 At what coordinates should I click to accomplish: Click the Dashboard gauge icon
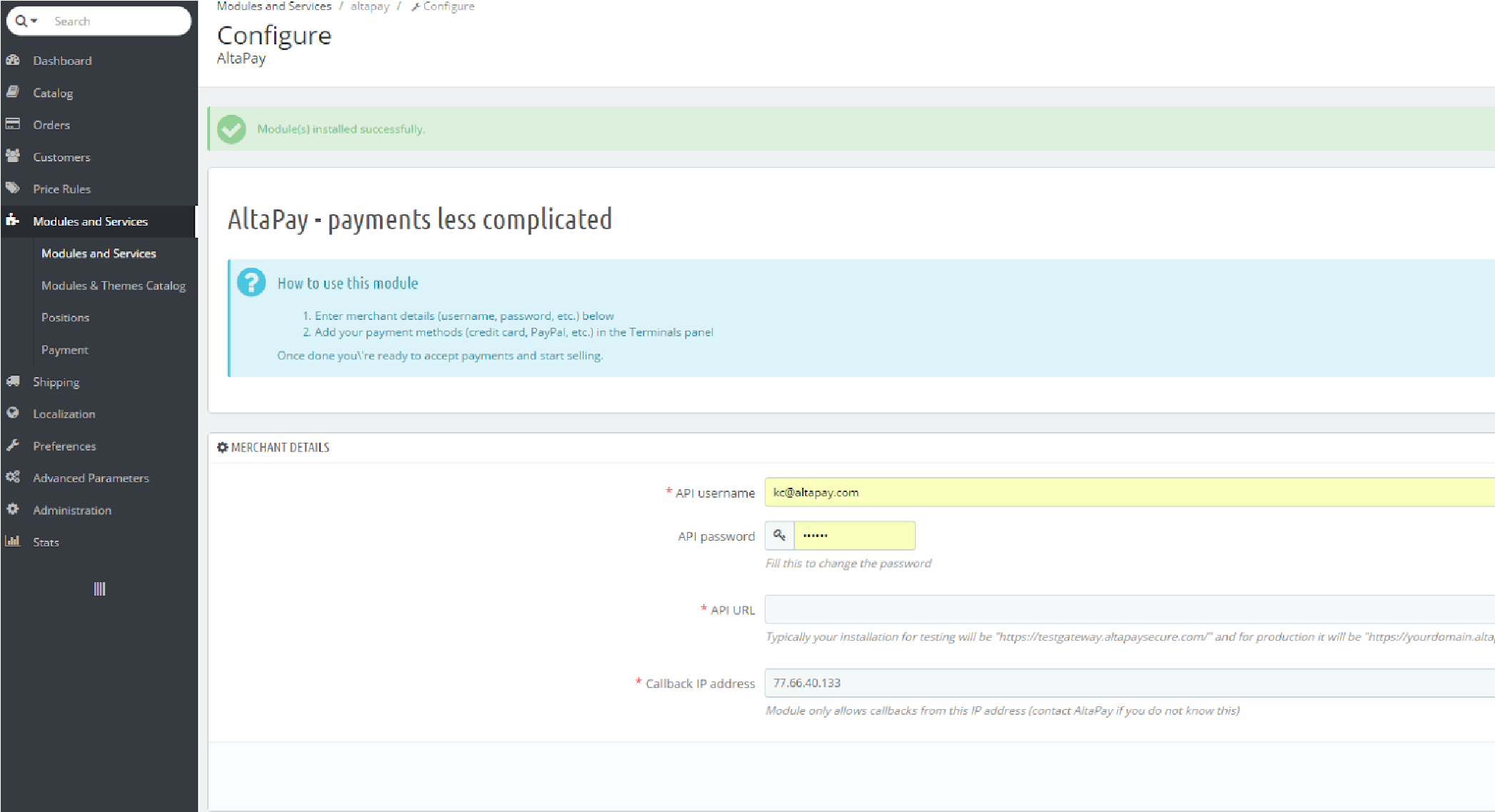pos(13,60)
